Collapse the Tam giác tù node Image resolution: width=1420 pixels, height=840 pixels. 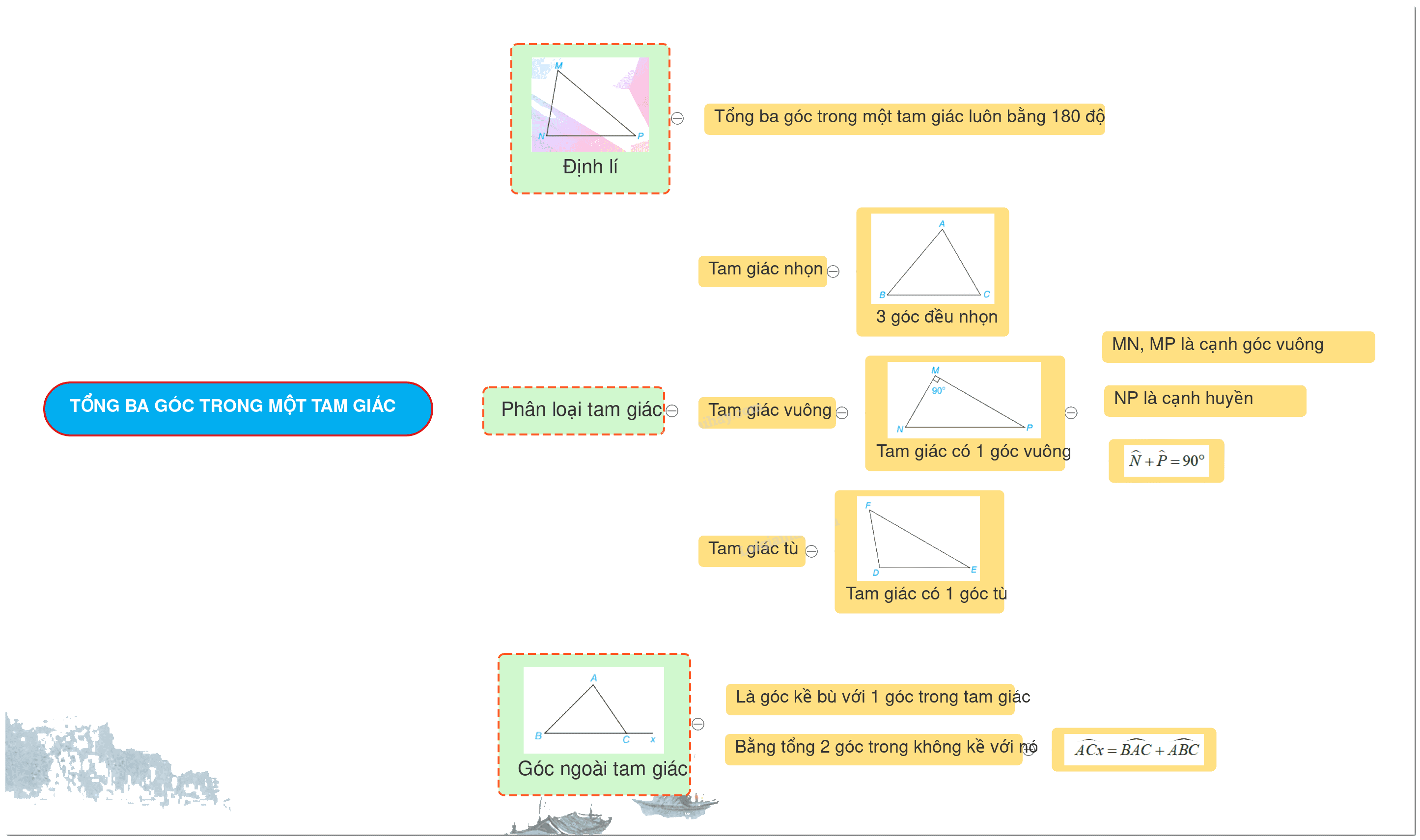click(x=812, y=551)
